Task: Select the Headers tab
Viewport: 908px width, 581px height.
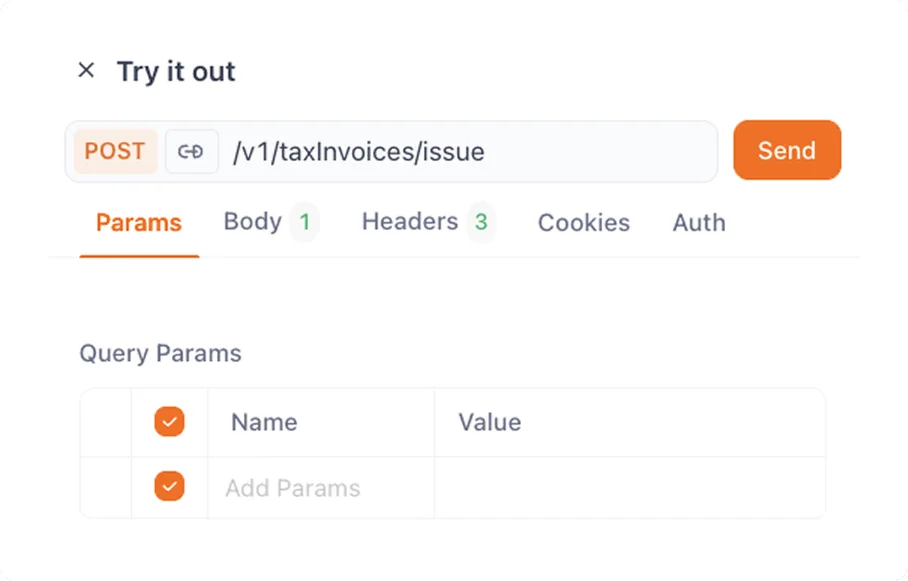Action: (409, 222)
